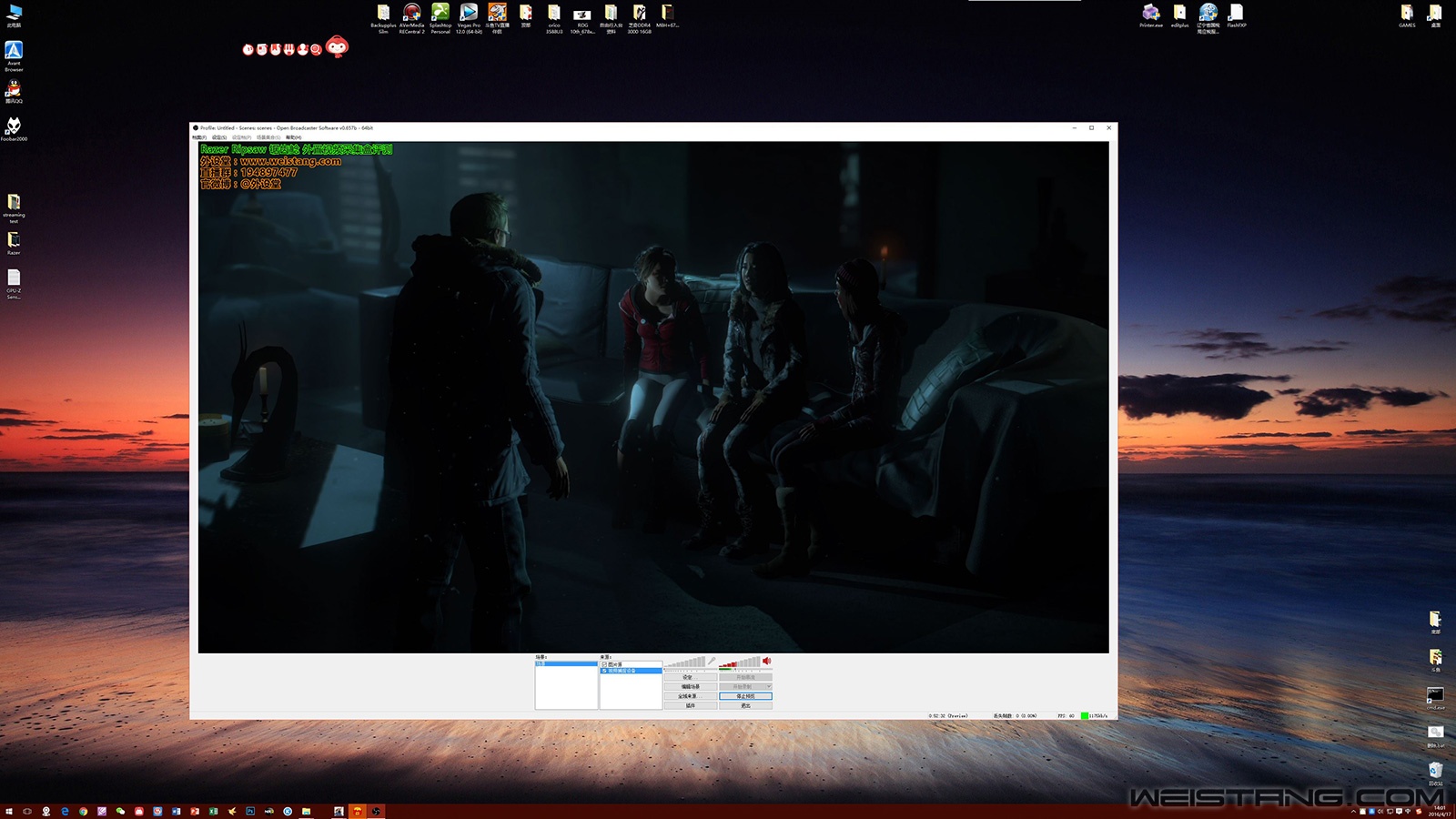Open Photoshop from taskbar
The width and height of the screenshot is (1456, 819).
[x=250, y=811]
